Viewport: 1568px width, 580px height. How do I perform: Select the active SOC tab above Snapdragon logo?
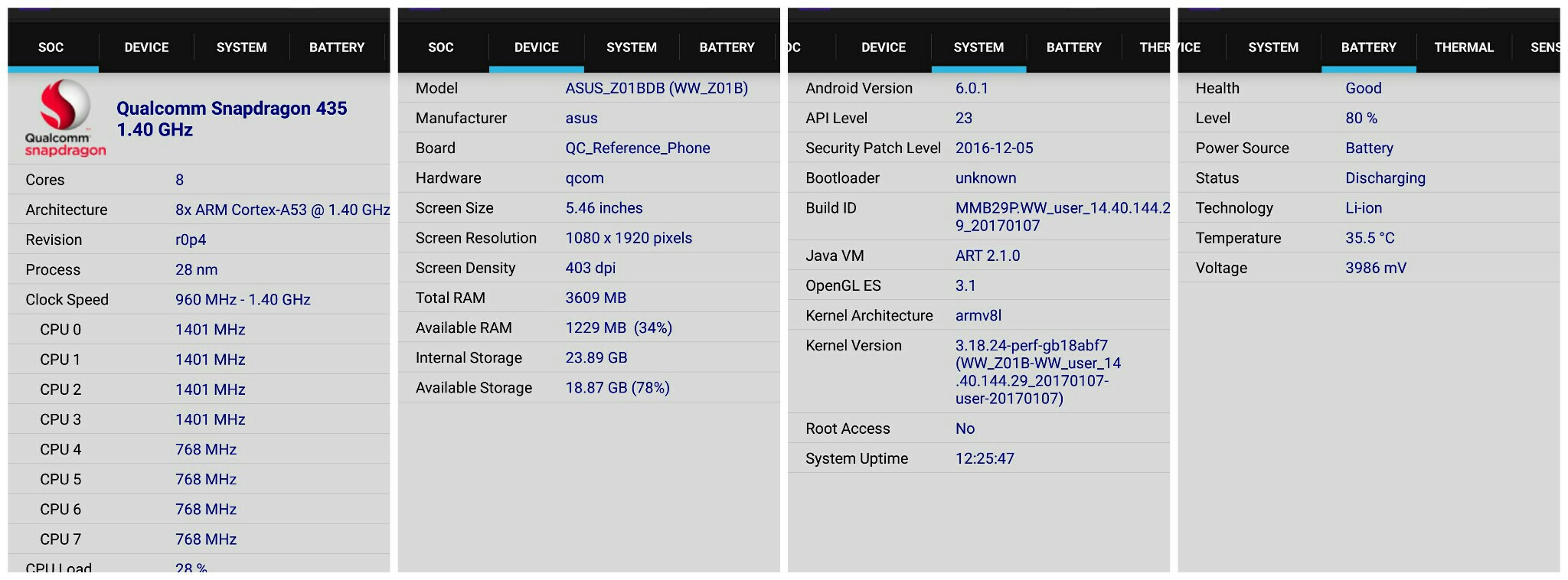[x=51, y=47]
